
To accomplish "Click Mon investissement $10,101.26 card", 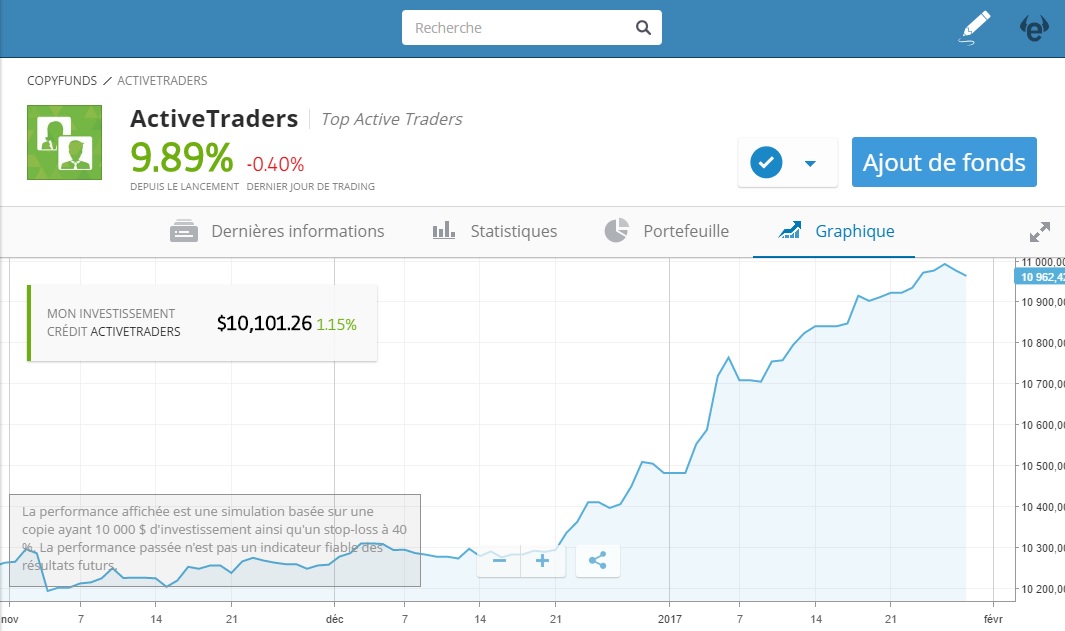I will click(202, 323).
